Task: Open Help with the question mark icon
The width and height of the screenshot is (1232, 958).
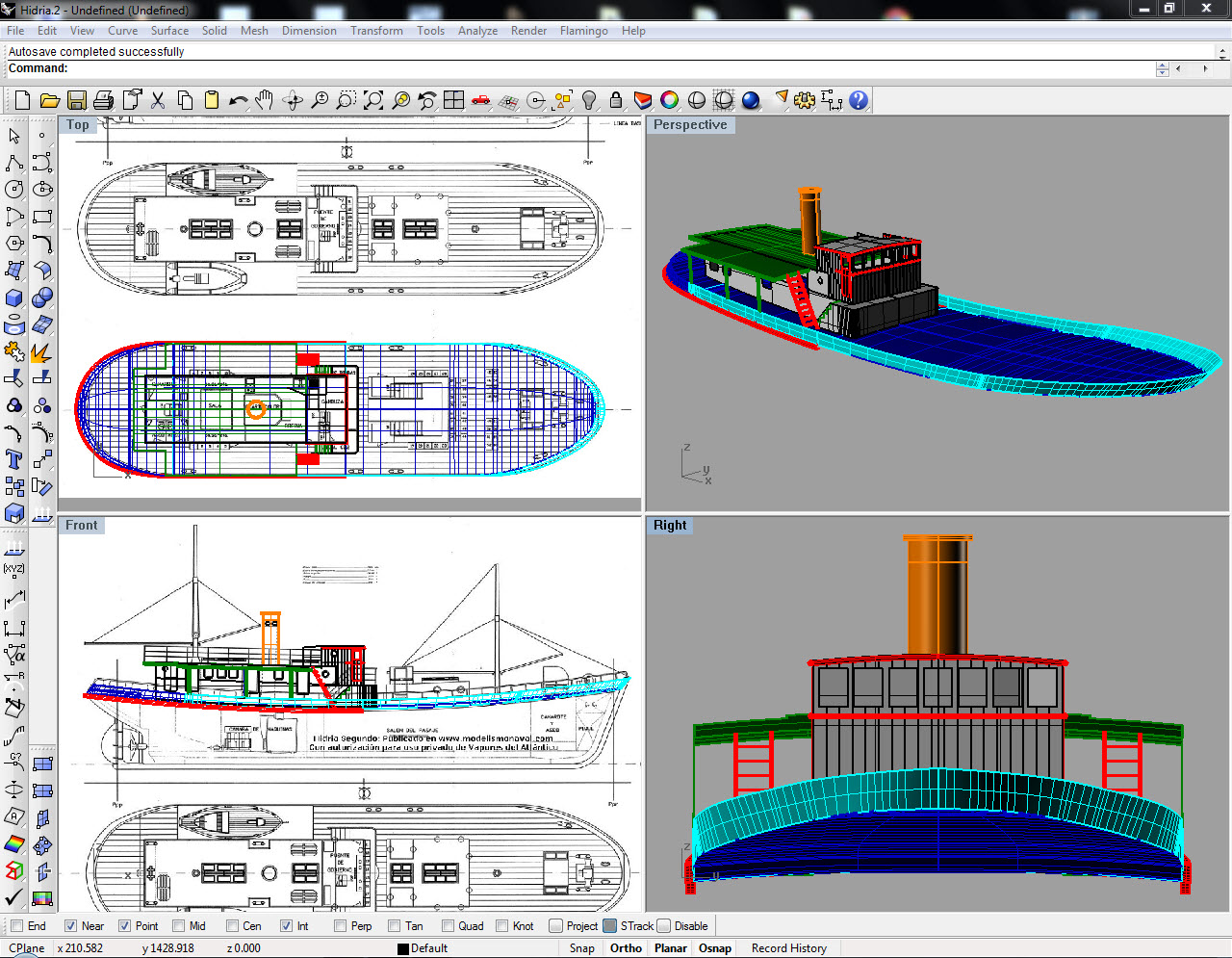Action: tap(859, 100)
